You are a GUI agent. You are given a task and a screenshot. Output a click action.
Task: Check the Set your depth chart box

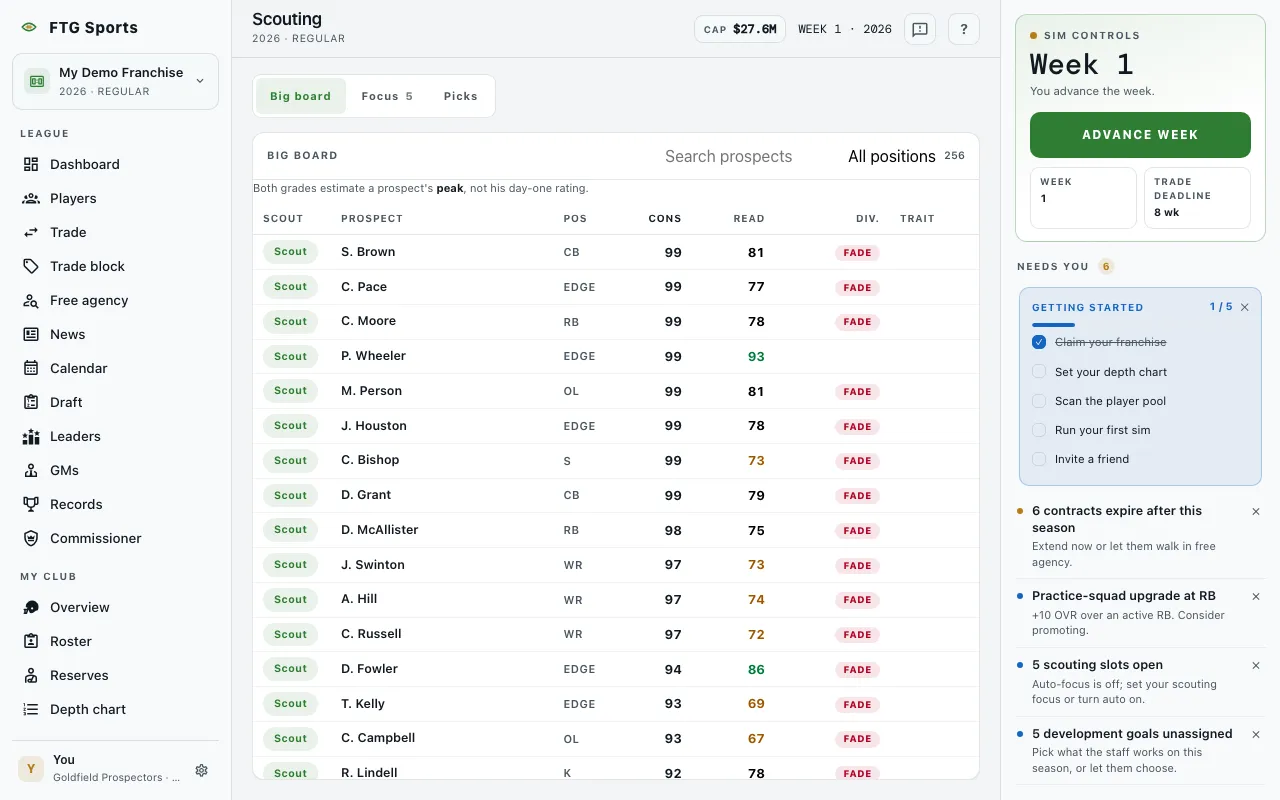pos(1039,371)
